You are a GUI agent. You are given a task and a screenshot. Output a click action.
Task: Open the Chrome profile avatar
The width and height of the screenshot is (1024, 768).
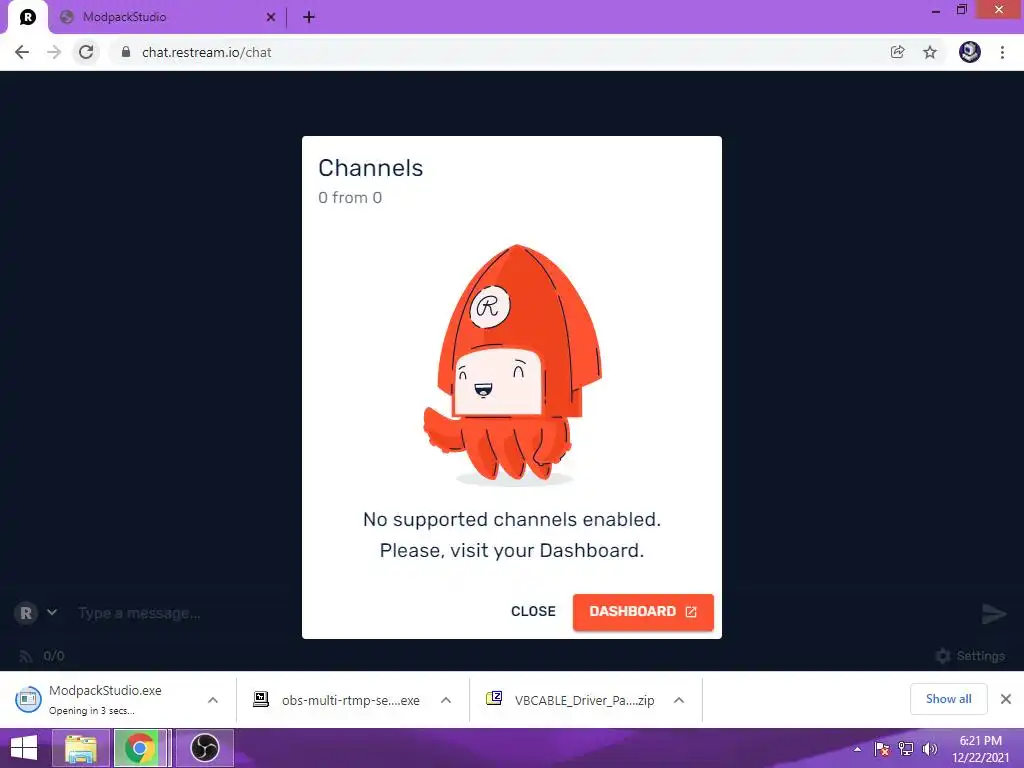coord(970,52)
